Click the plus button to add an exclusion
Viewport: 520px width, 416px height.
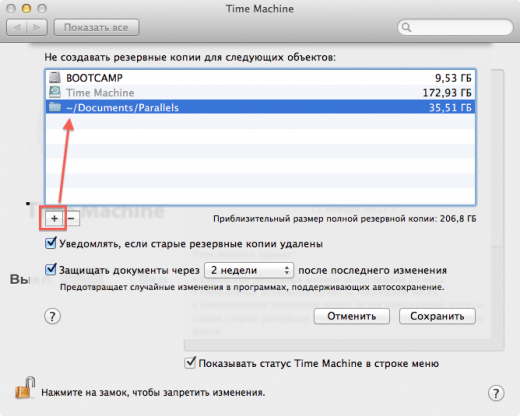coord(54,219)
